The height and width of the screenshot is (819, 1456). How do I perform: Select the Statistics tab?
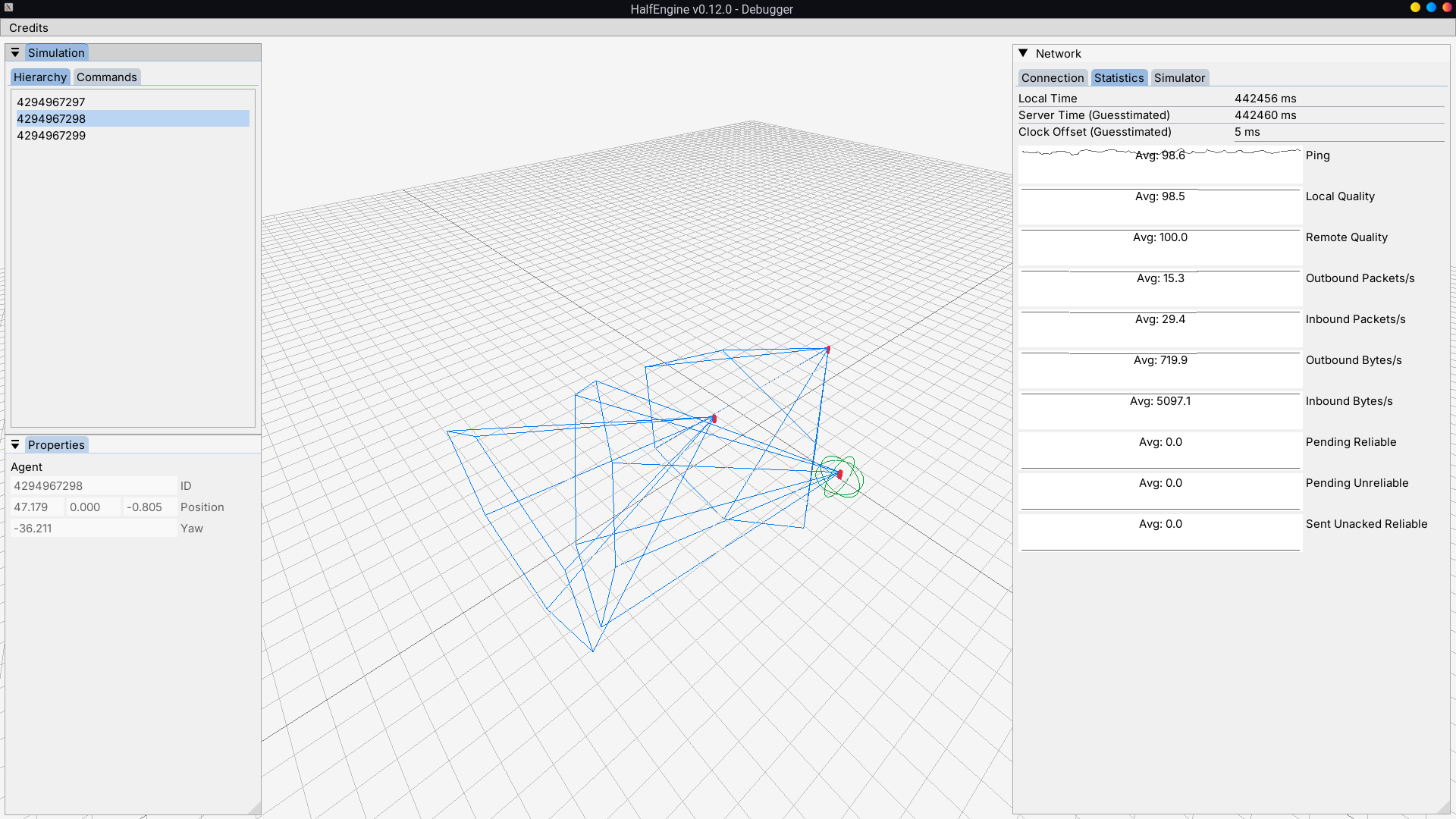coord(1119,78)
